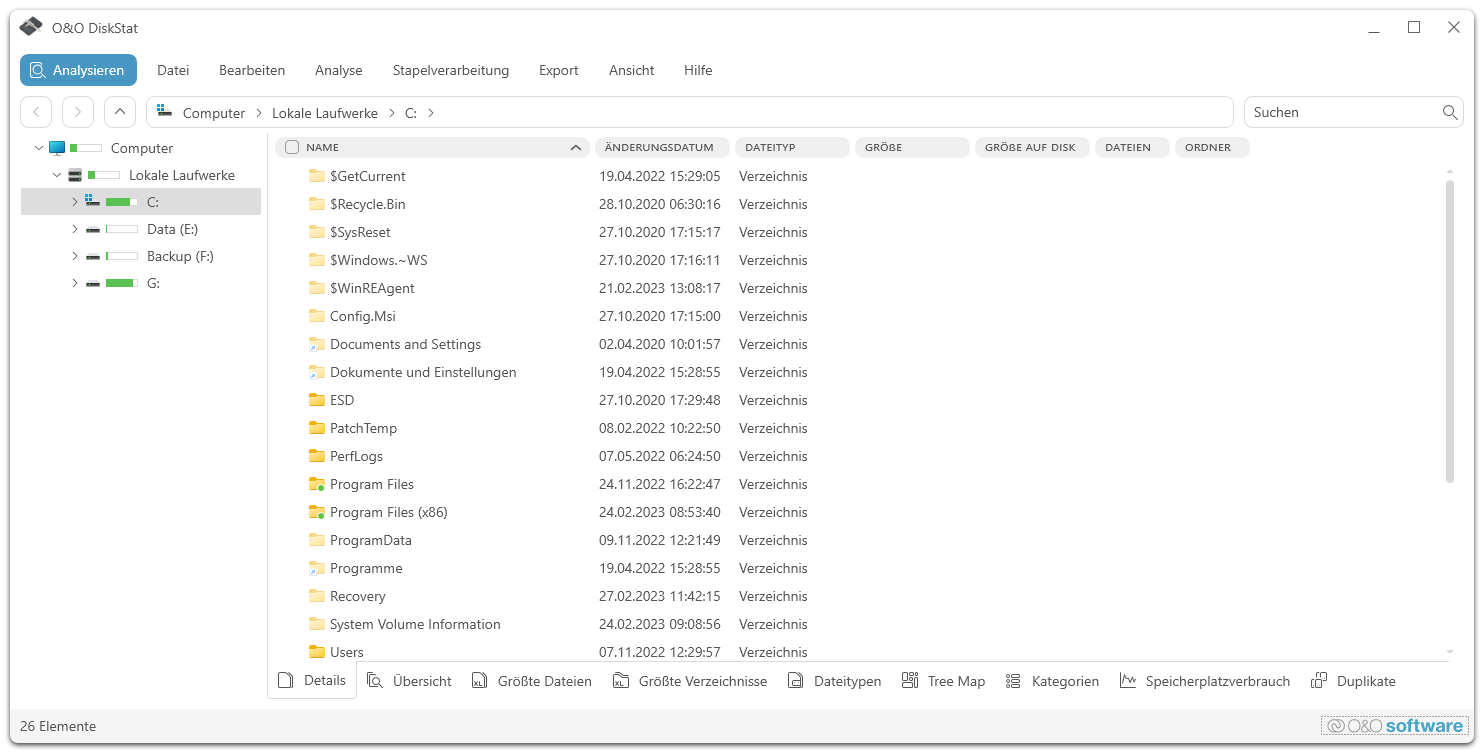
Task: Expand the G: drive tree node
Action: (x=75, y=283)
